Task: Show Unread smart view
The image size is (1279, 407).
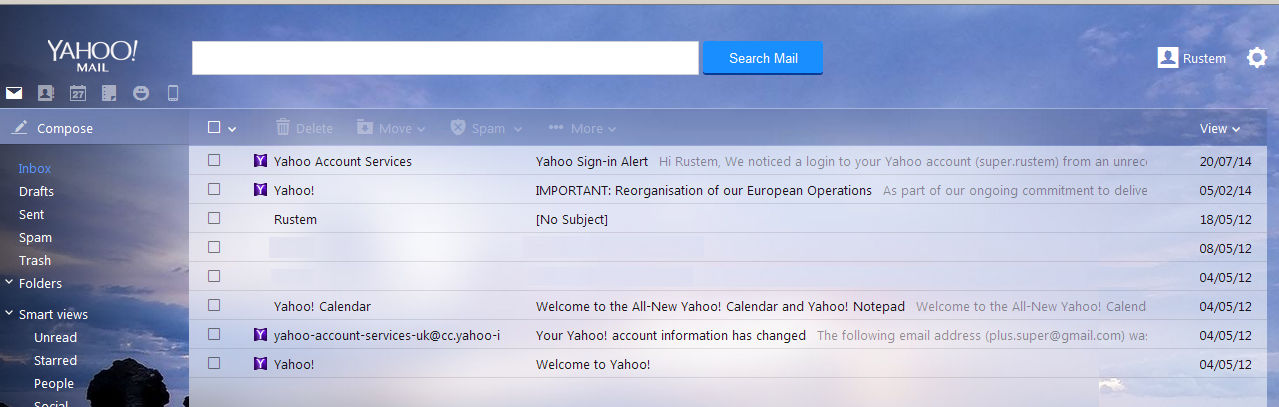Action: tap(55, 337)
